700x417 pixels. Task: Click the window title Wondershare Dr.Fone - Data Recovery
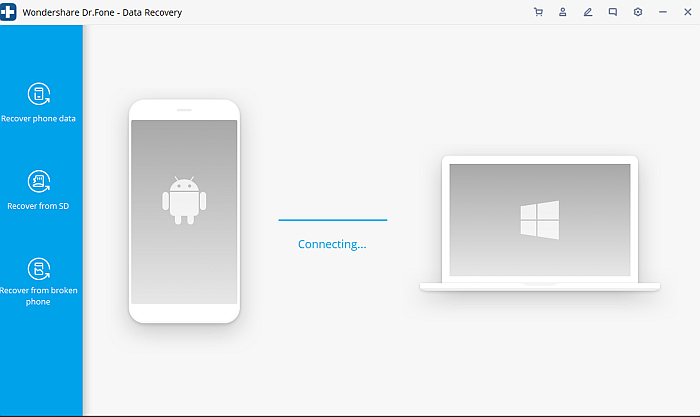pyautogui.click(x=102, y=13)
